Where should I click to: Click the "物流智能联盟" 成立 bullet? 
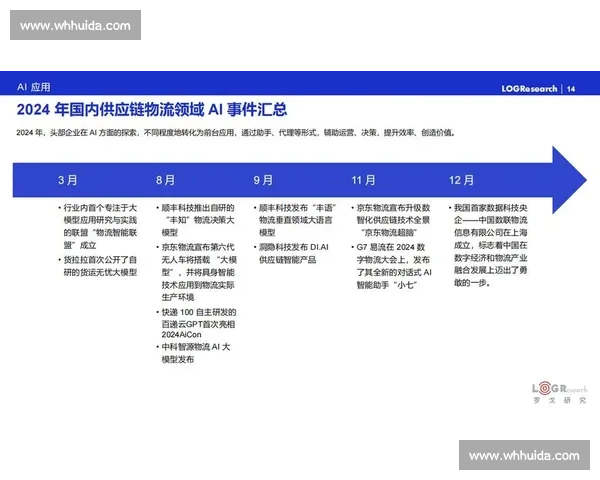click(98, 226)
